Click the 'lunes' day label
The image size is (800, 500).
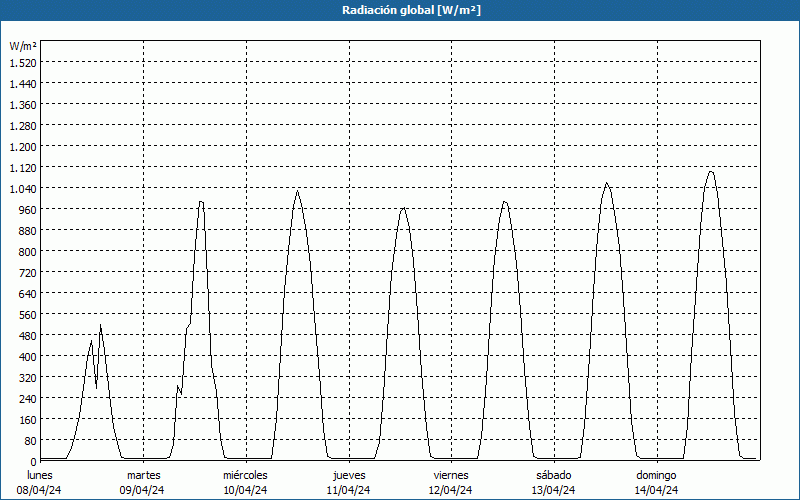(40, 475)
